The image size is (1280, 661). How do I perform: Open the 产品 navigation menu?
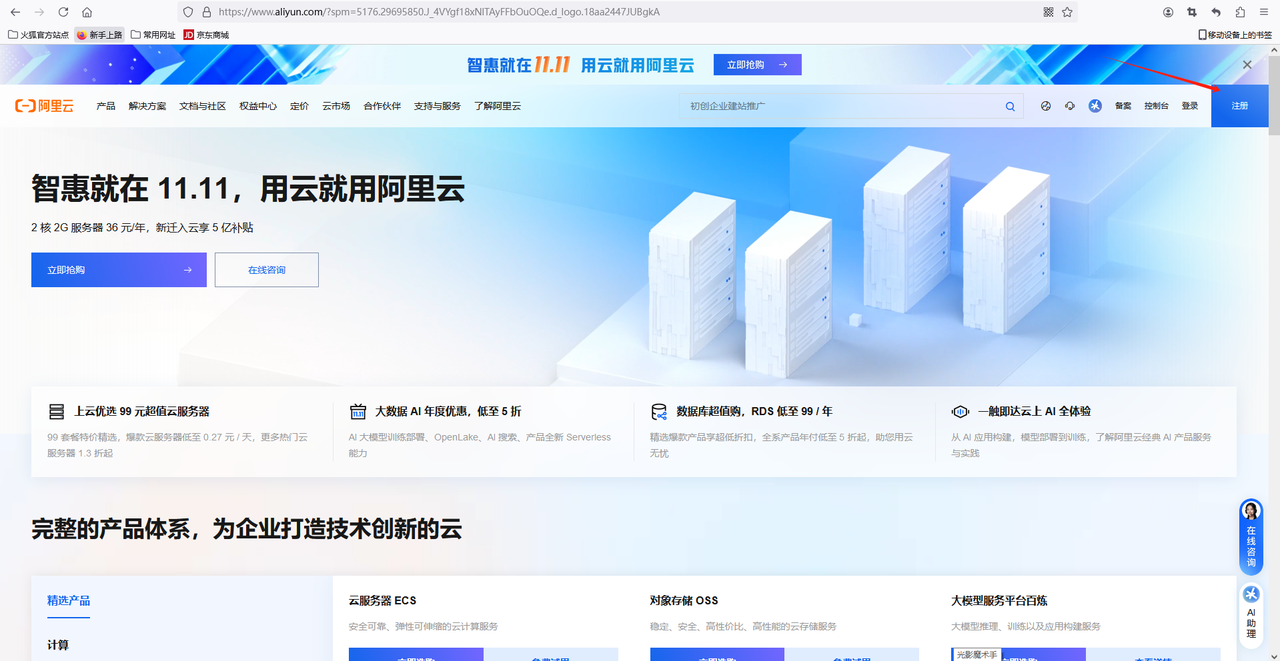click(106, 106)
